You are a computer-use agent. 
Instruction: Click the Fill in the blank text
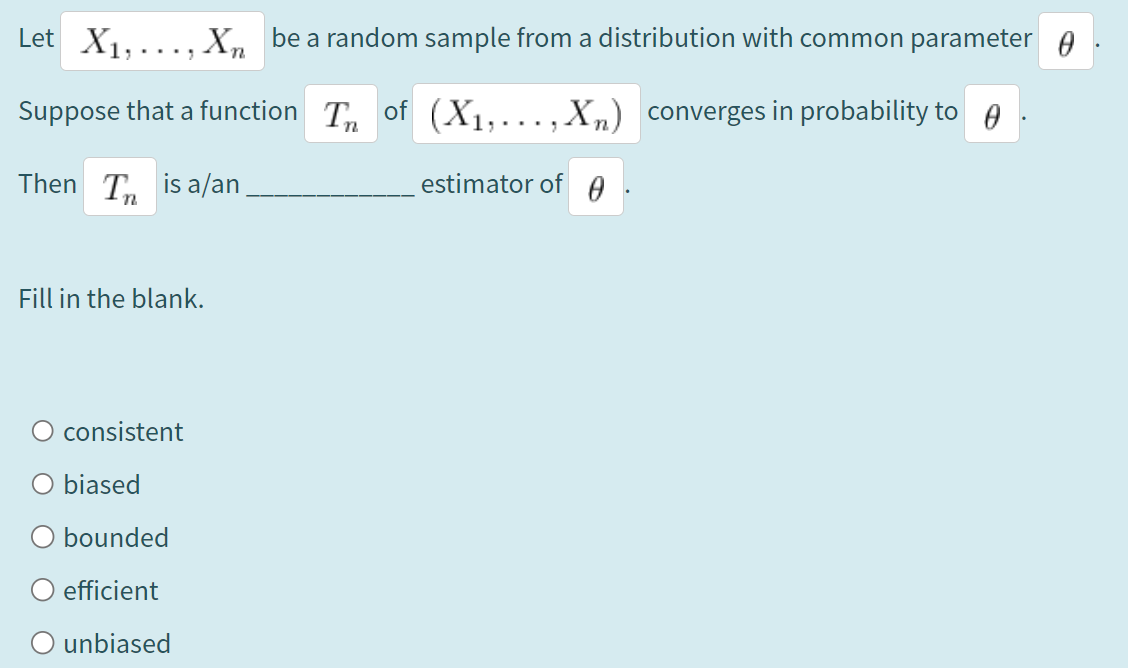[x=110, y=298]
